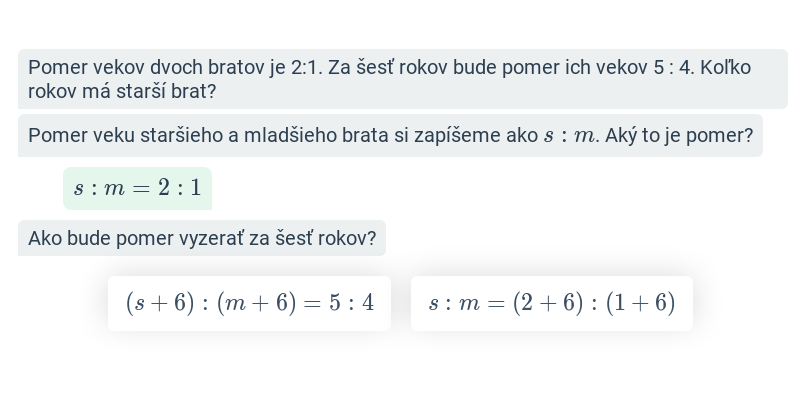
Task: Choose answer s:m=(2+6):(1+6)
Action: pos(552,303)
